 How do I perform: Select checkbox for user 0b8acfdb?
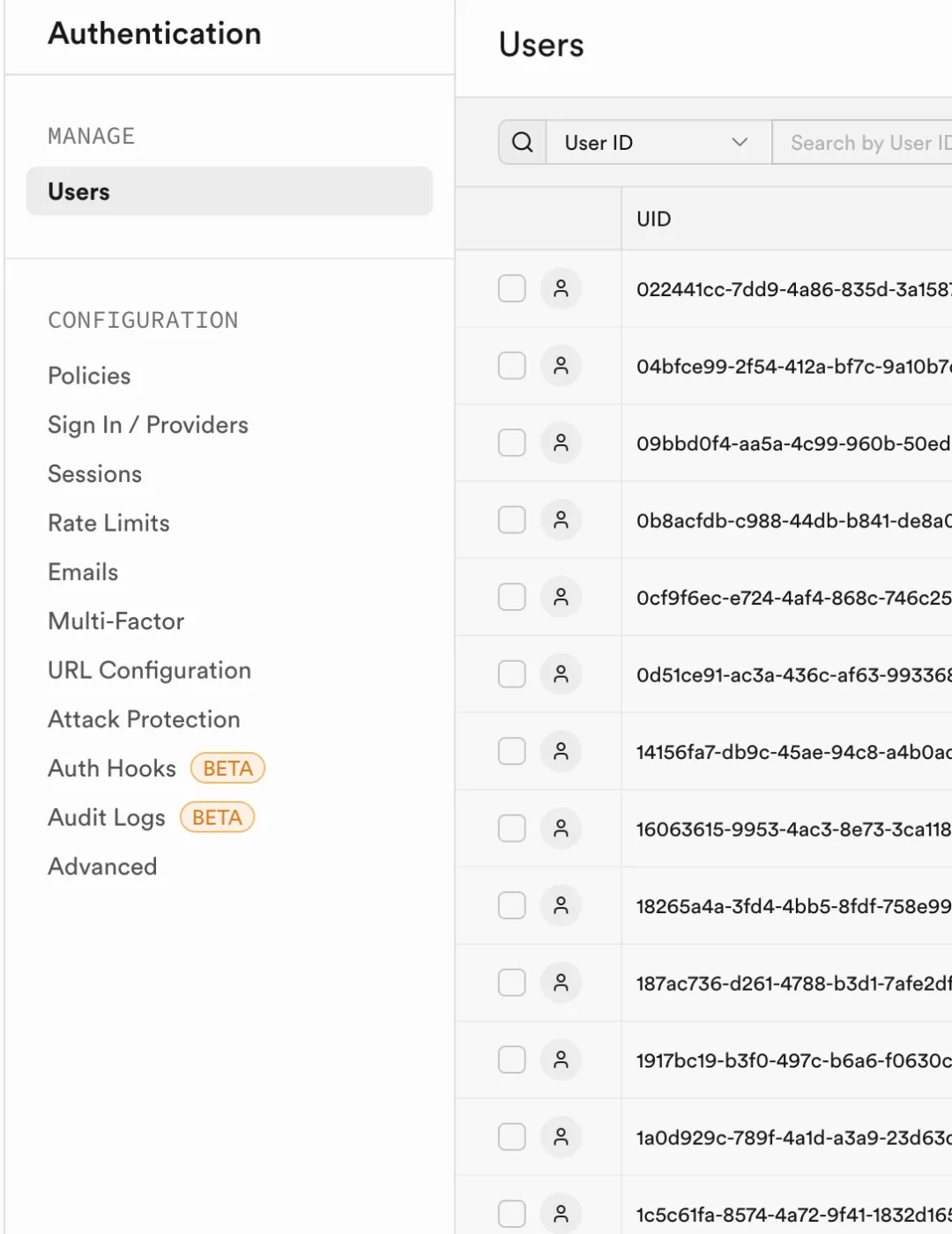pos(512,520)
